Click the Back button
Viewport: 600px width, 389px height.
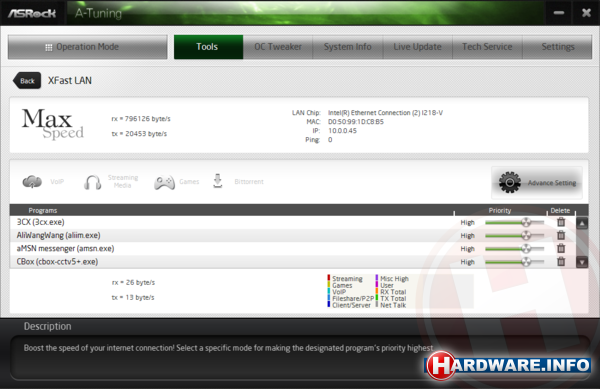pyautogui.click(x=27, y=81)
